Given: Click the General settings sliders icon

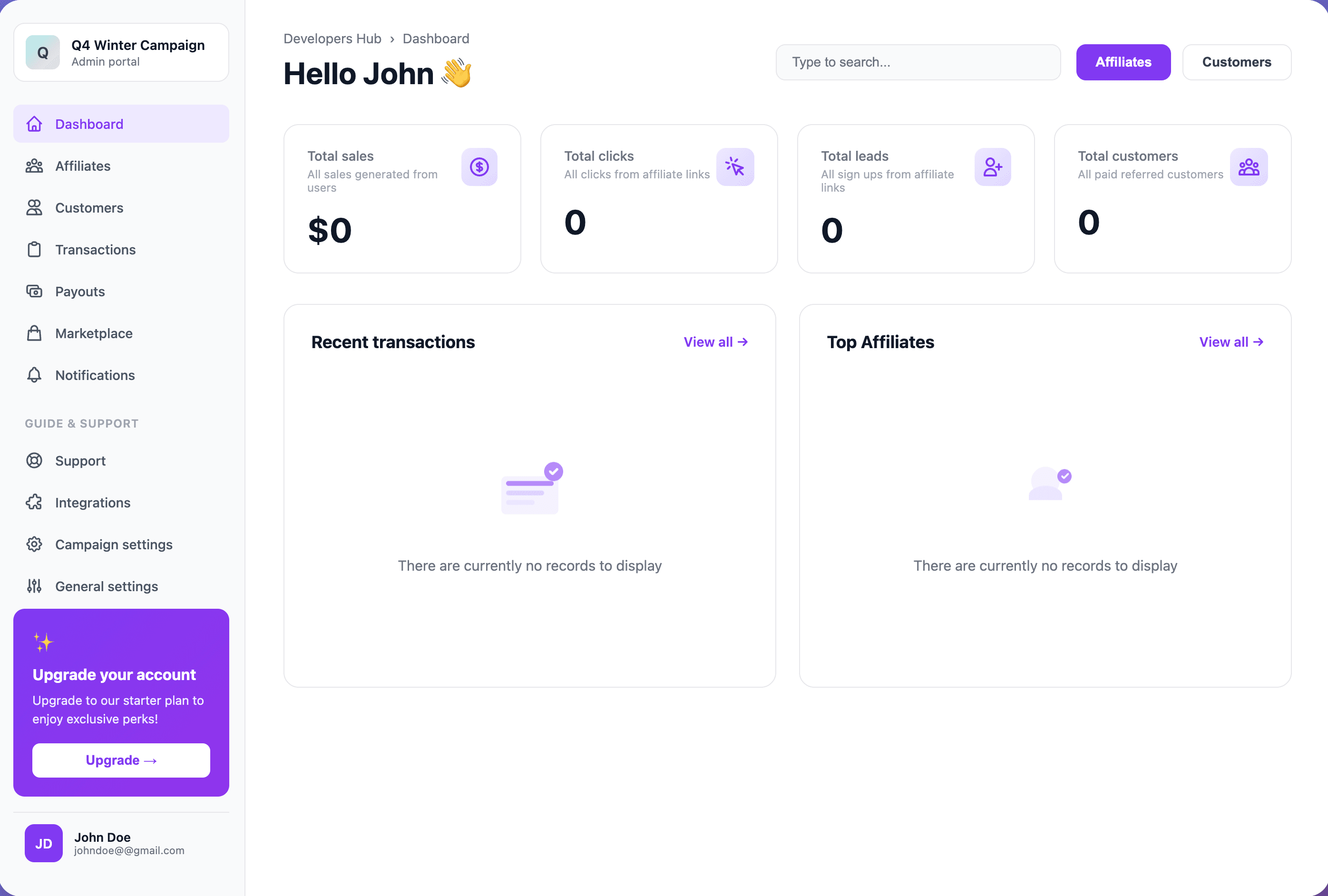Looking at the screenshot, I should [34, 586].
